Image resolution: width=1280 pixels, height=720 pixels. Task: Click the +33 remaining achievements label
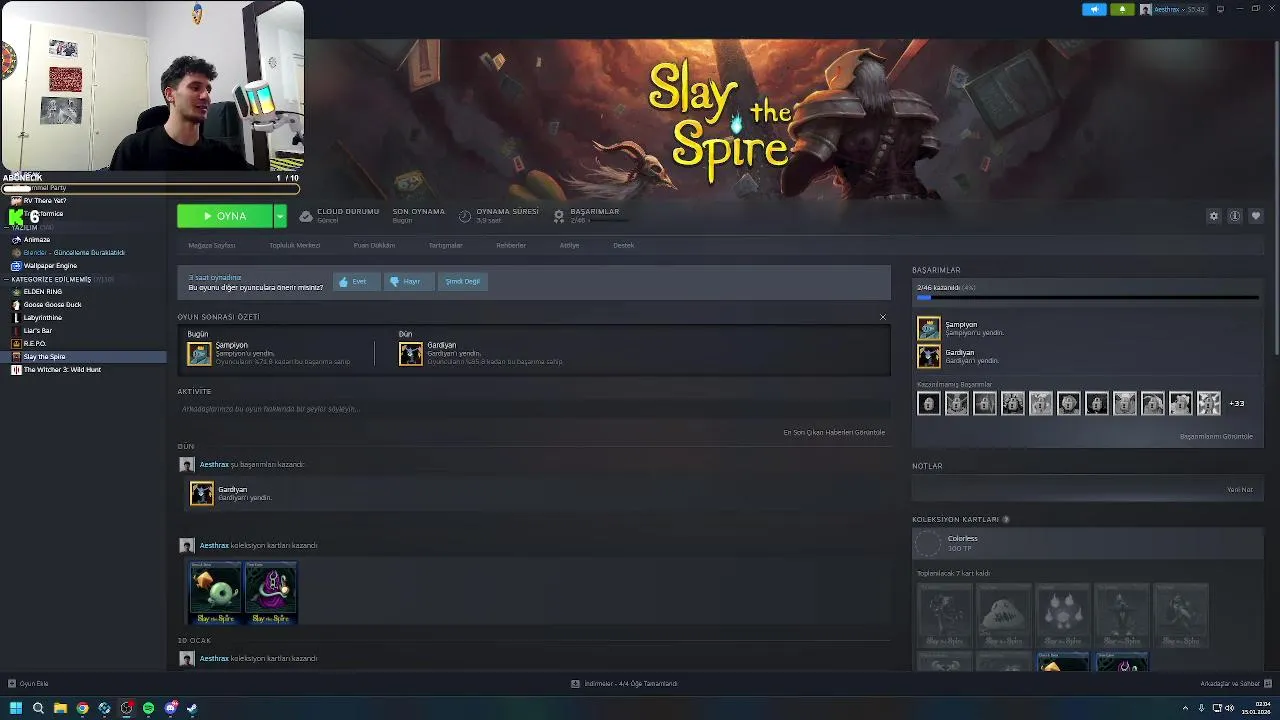1237,403
